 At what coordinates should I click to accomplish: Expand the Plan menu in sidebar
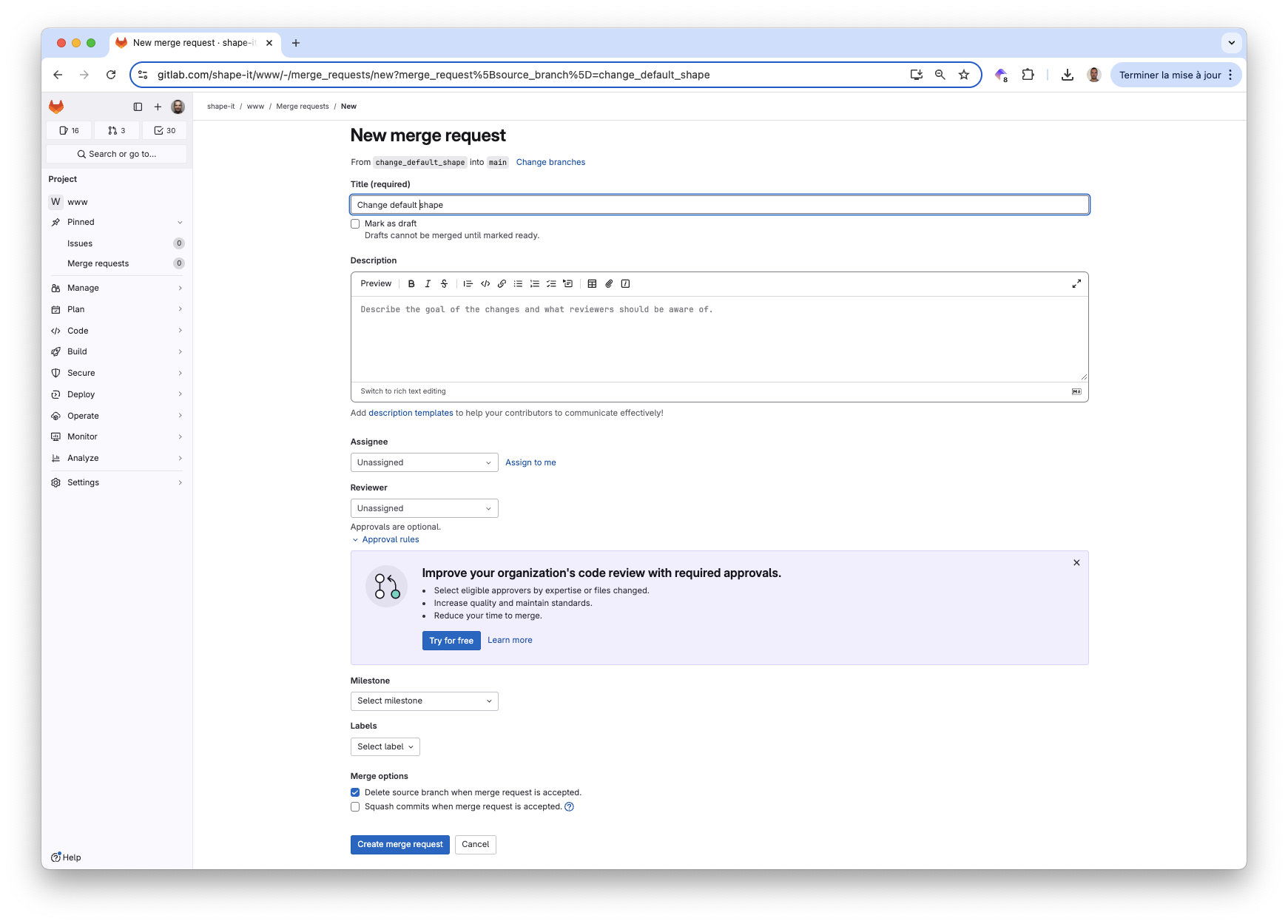[x=117, y=310]
